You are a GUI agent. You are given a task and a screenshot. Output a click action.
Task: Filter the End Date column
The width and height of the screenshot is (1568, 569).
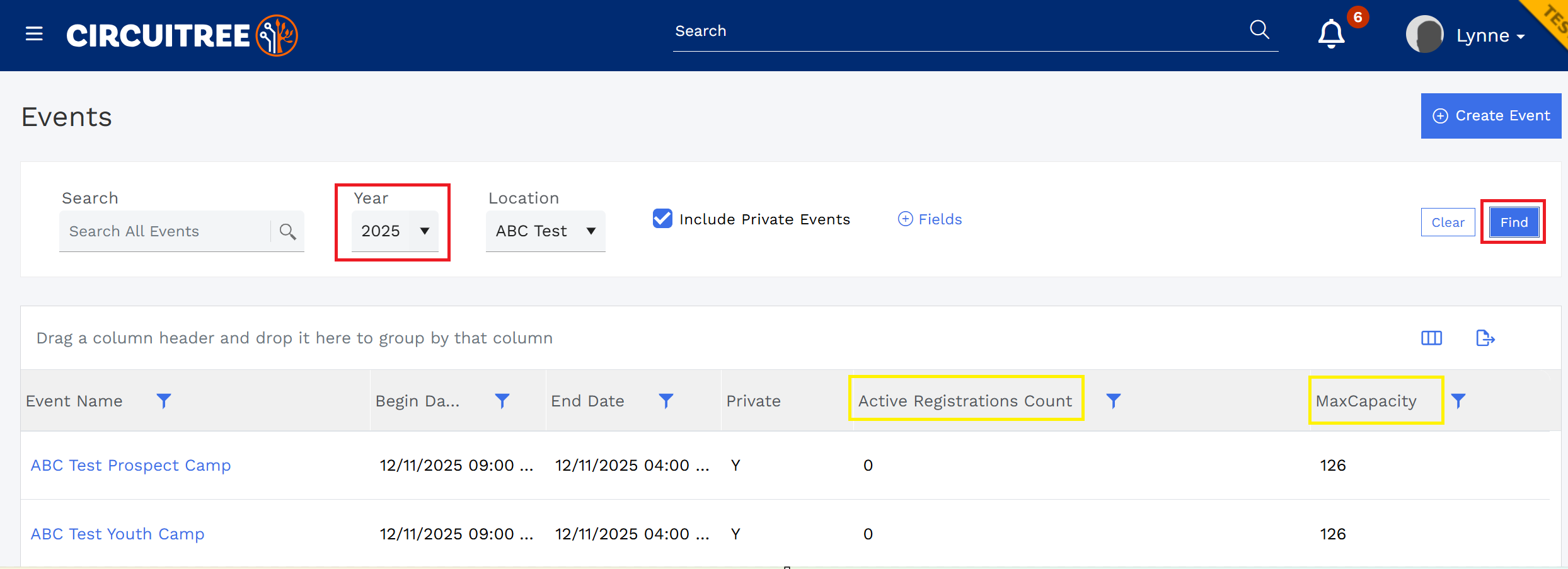(666, 401)
